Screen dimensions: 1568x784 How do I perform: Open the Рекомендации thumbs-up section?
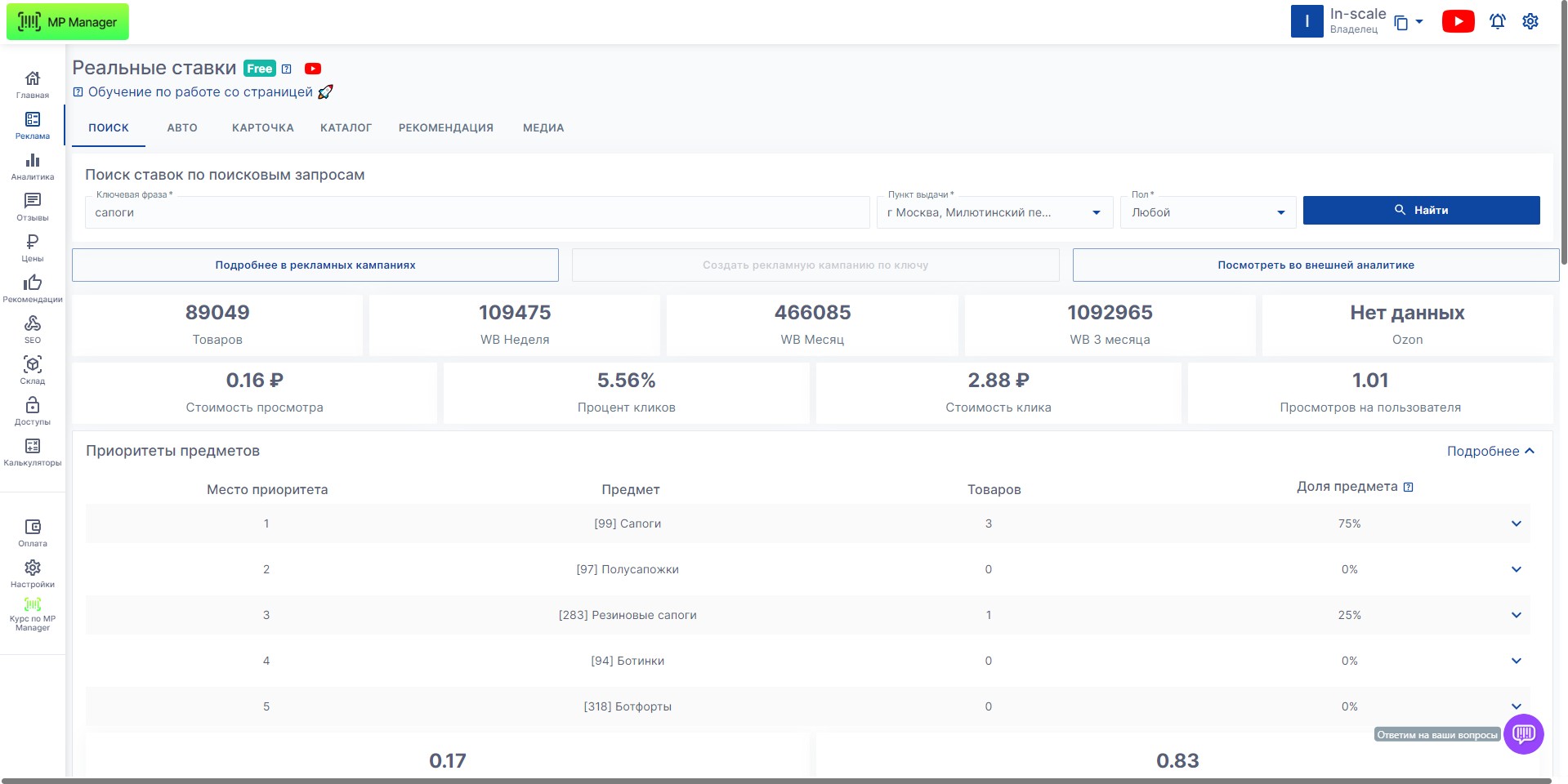[x=33, y=288]
